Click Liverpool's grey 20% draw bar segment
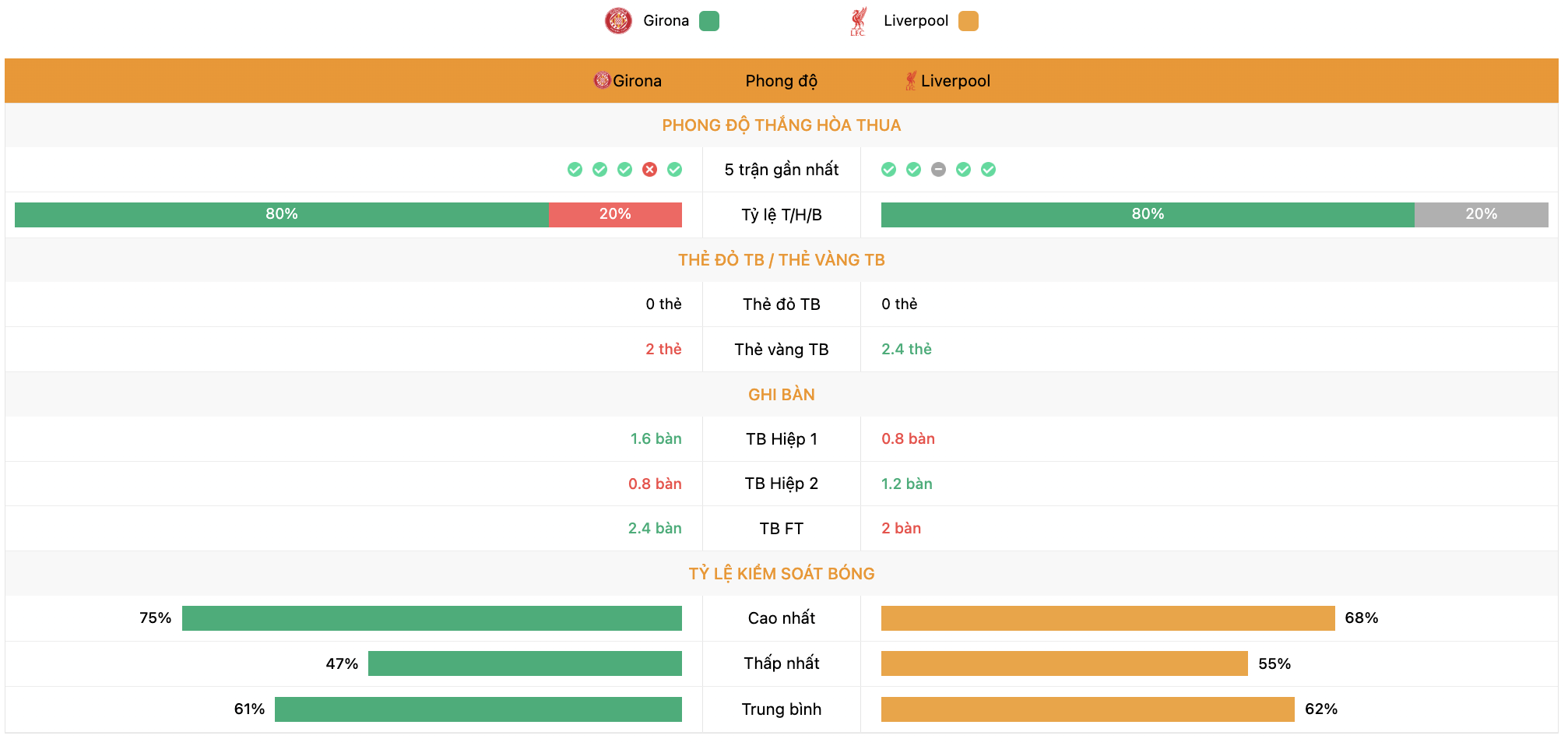Viewport: 1568px width, 746px height. click(x=1481, y=215)
